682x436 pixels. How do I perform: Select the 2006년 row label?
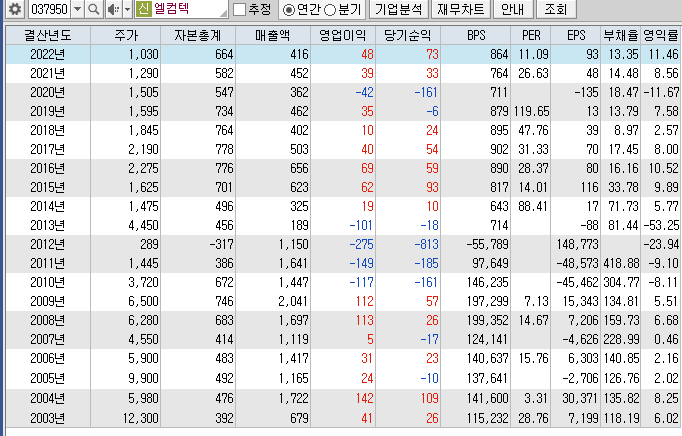(x=47, y=359)
